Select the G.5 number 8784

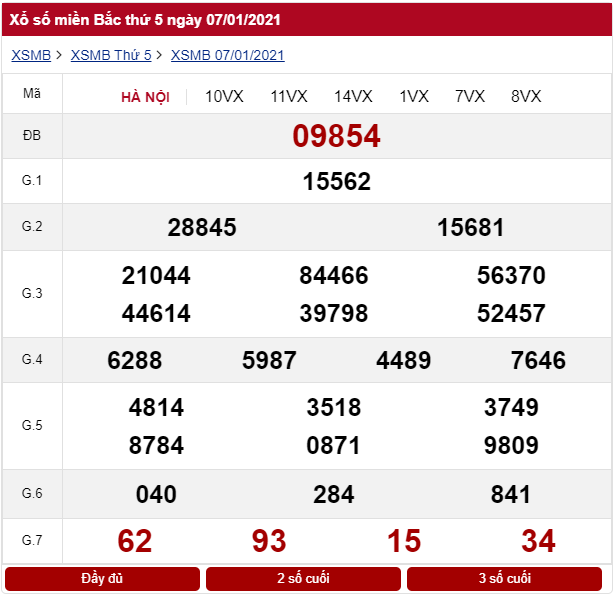(x=156, y=445)
